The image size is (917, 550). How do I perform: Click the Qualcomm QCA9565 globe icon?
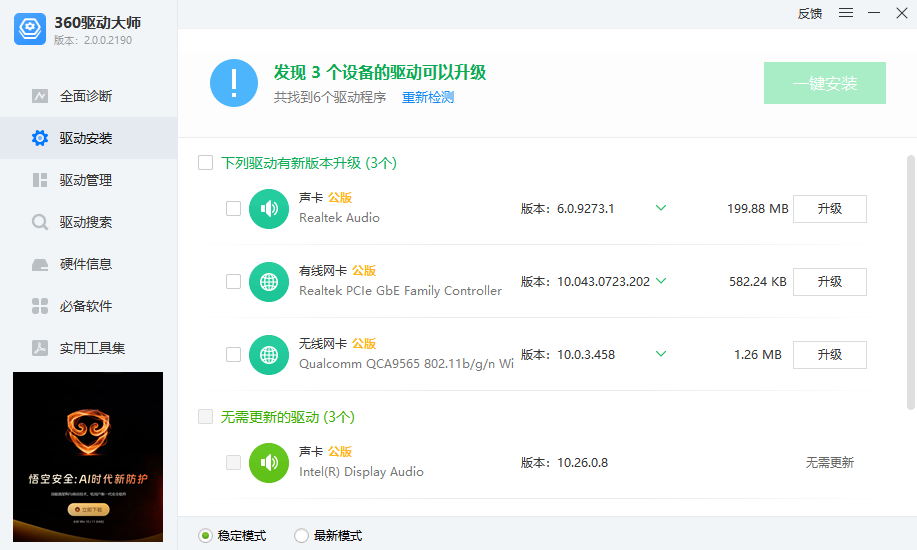pos(269,355)
